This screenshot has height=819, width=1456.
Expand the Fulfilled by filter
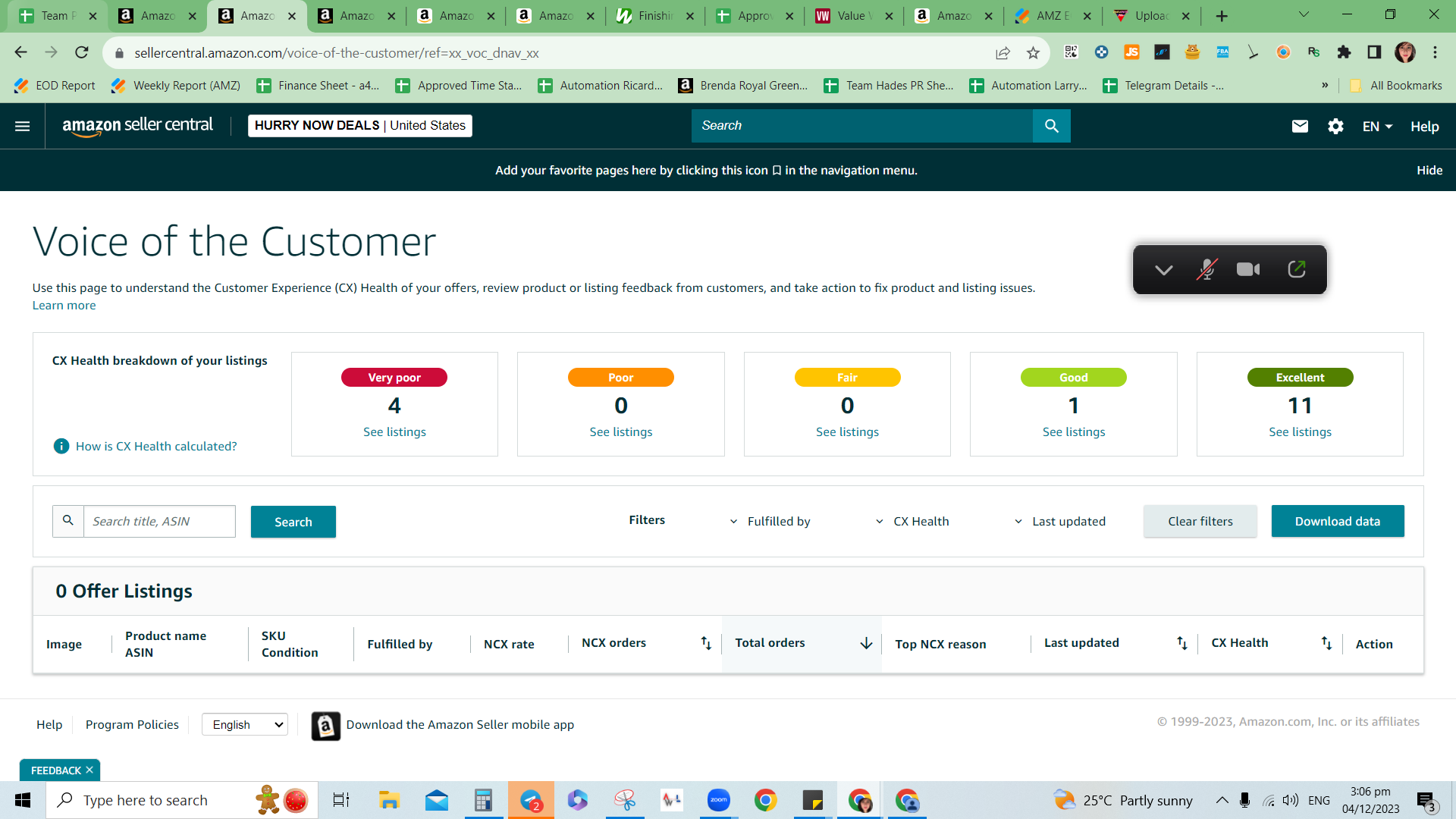coord(770,522)
